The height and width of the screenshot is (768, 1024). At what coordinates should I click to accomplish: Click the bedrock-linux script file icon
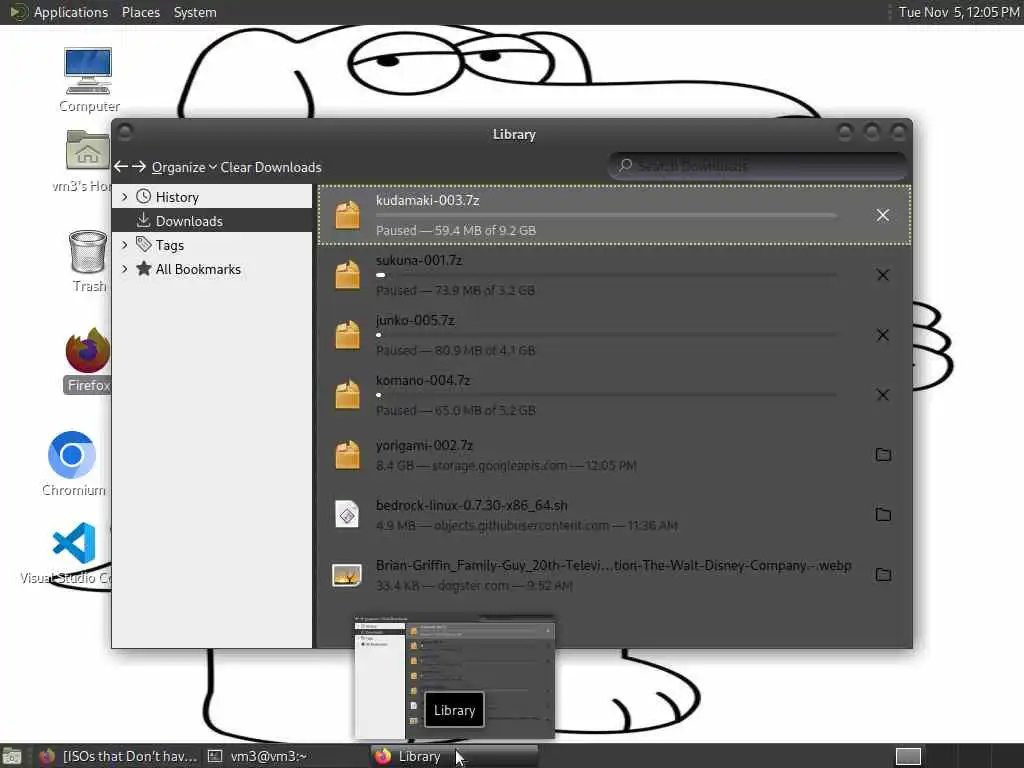[347, 515]
